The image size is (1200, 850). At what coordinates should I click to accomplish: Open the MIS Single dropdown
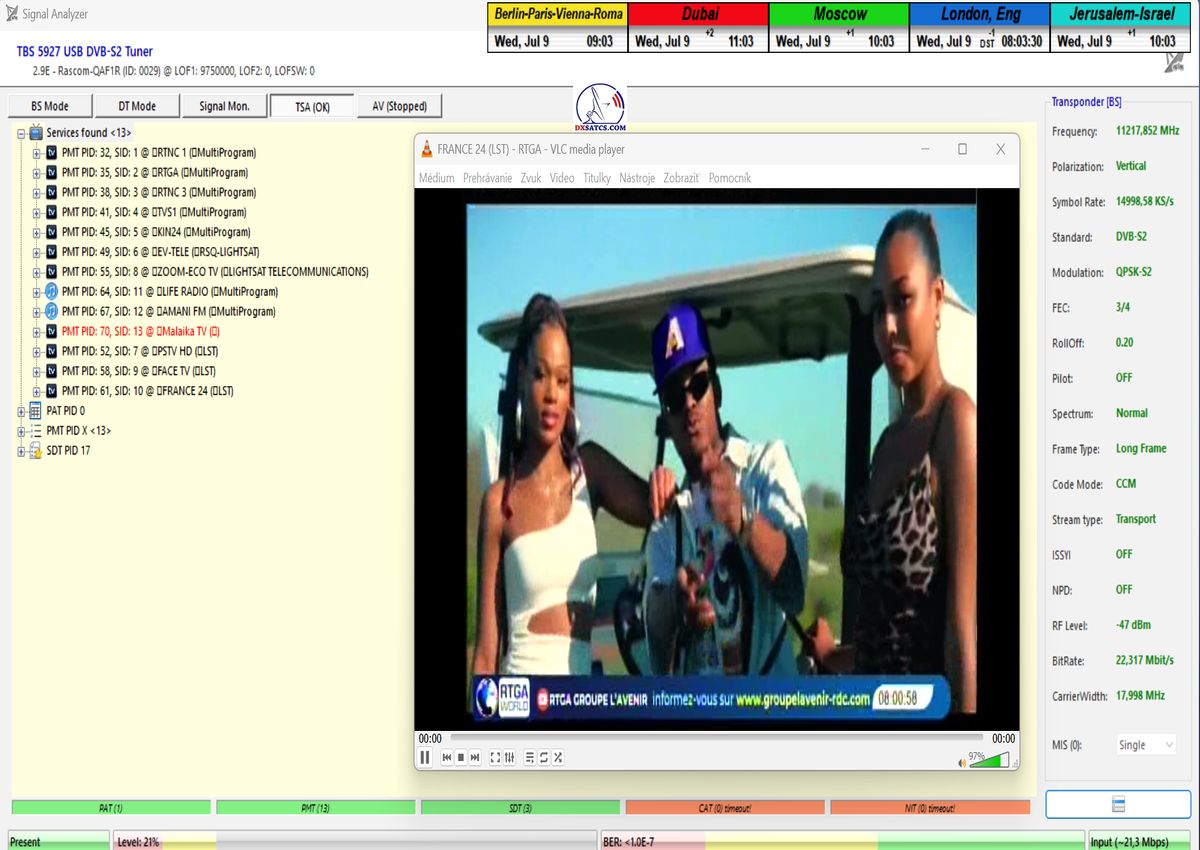point(1146,745)
